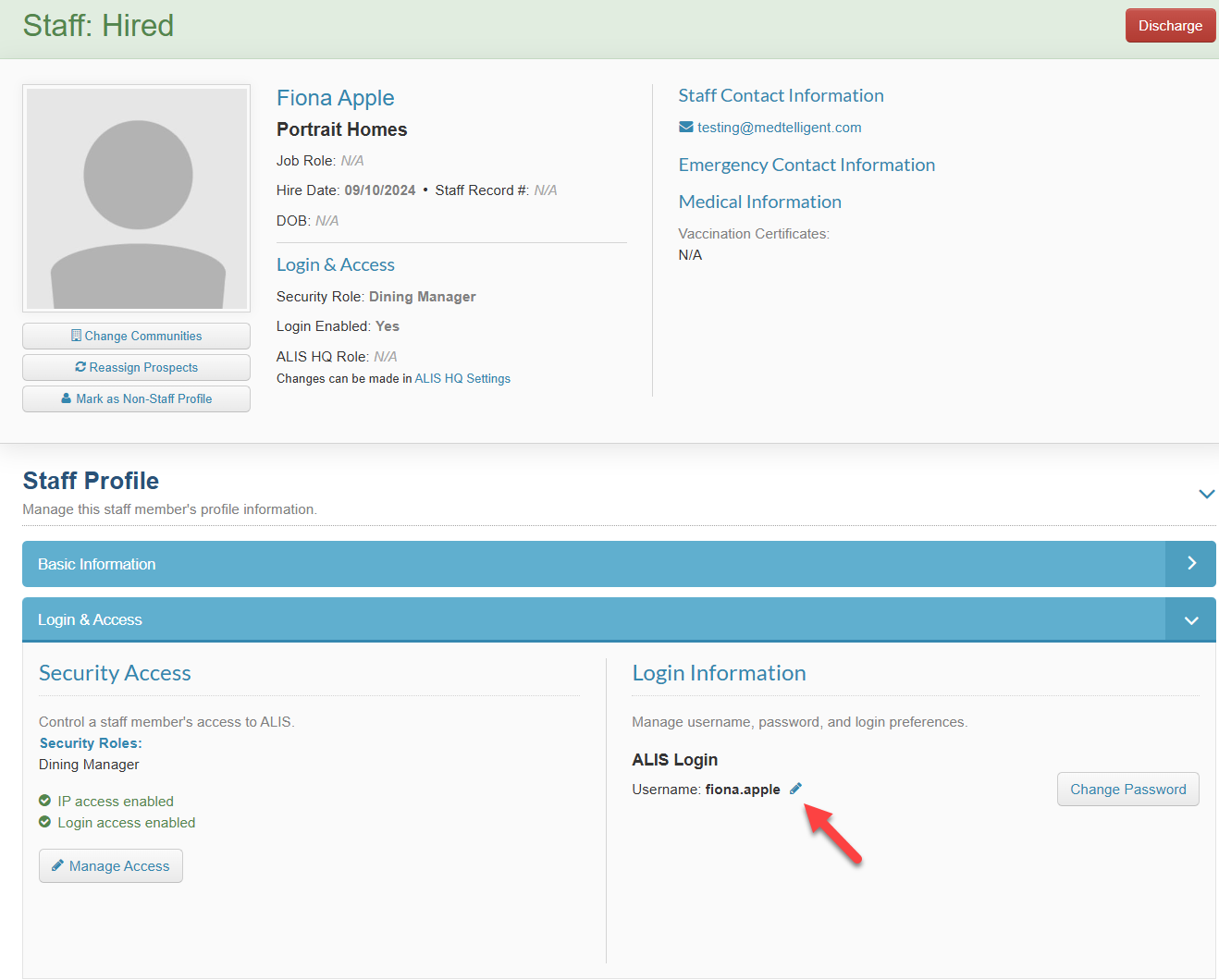Open Change Communities
The width and height of the screenshot is (1219, 980).
(x=136, y=336)
